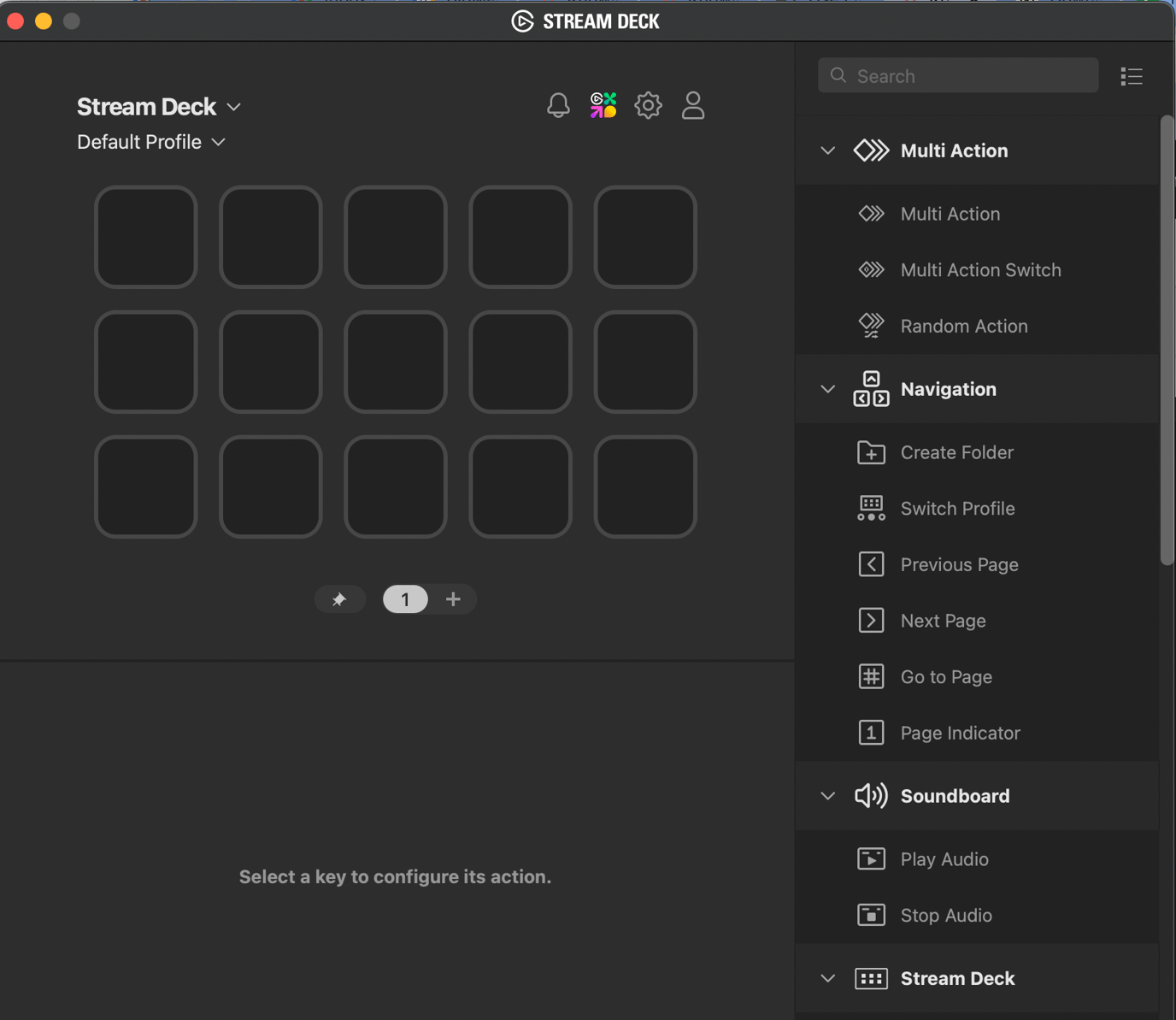
Task: Add a new page with plus button
Action: tap(453, 599)
